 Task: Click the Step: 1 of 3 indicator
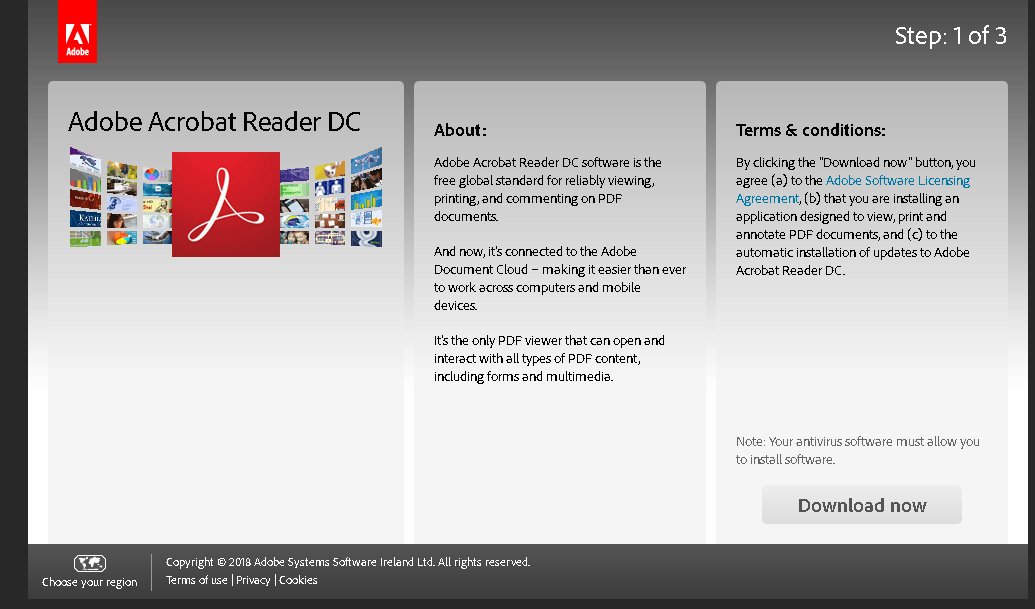(x=950, y=36)
